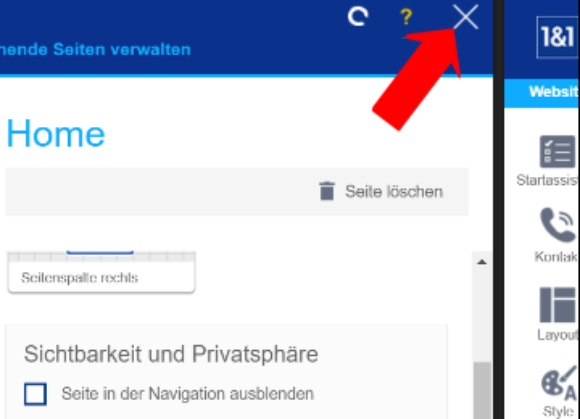
Task: Click the Sichtbarkeit und Privatsphäre heading
Action: pyautogui.click(x=171, y=354)
